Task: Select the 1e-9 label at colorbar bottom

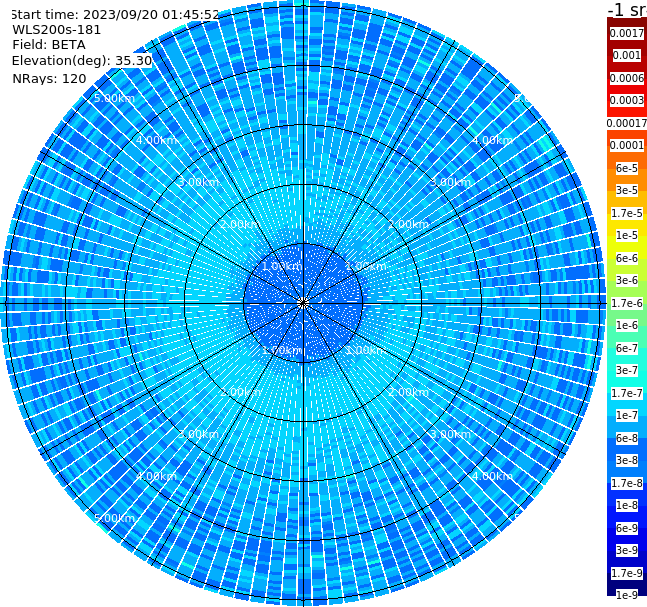Action: 627,595
